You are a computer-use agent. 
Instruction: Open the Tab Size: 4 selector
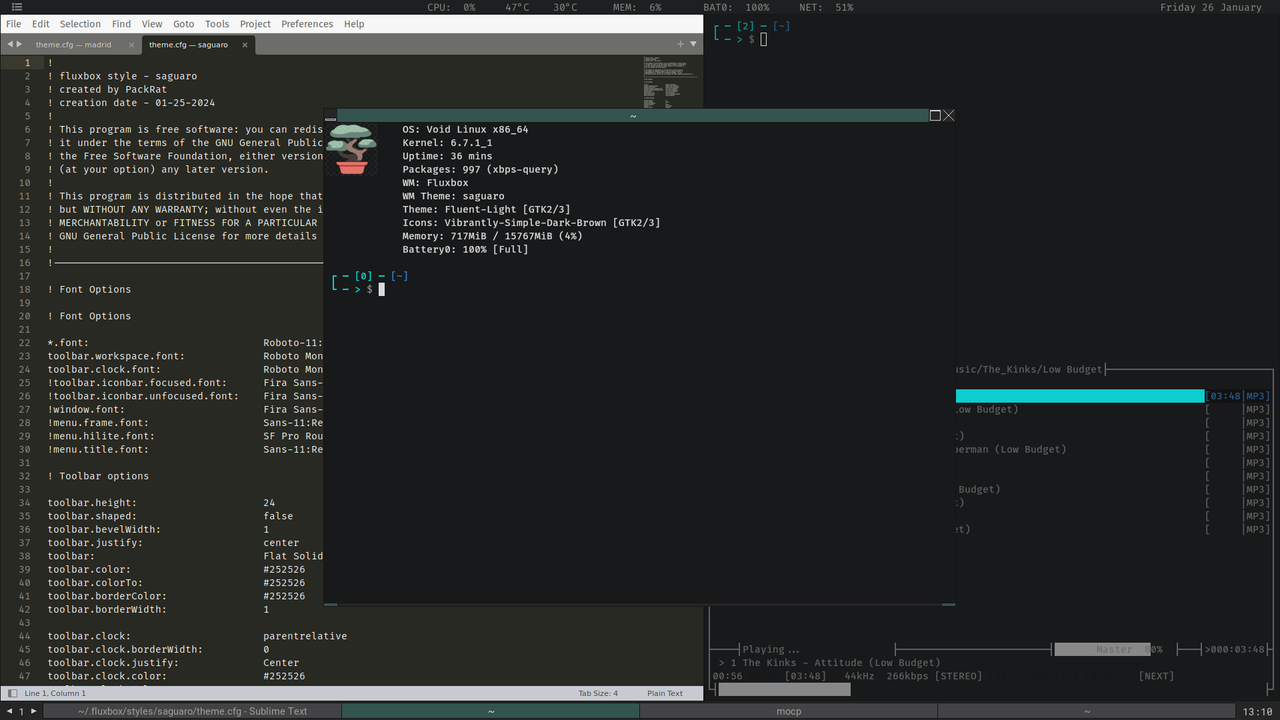pyautogui.click(x=598, y=693)
